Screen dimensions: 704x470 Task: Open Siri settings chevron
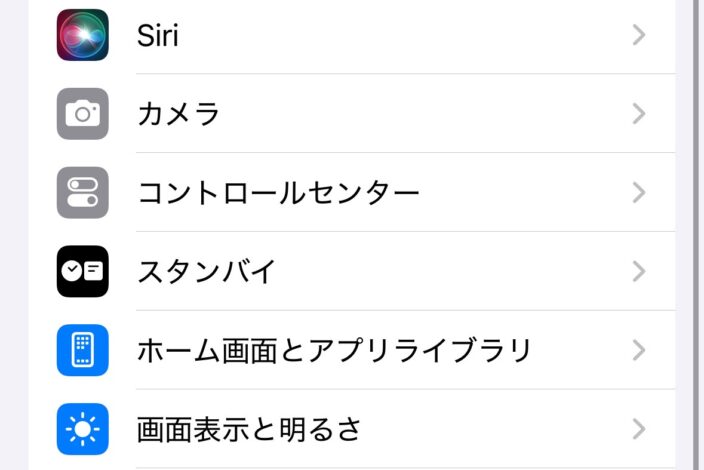click(x=639, y=35)
